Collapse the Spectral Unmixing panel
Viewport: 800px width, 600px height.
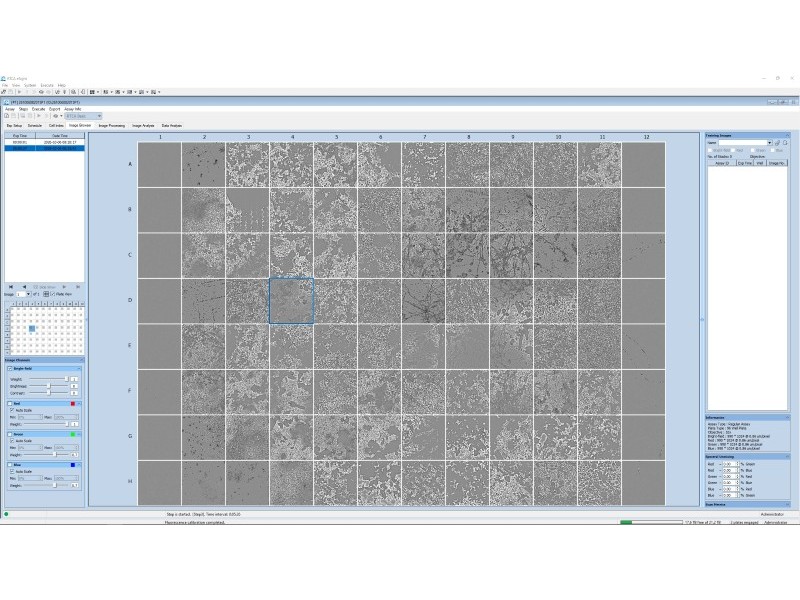click(x=787, y=456)
